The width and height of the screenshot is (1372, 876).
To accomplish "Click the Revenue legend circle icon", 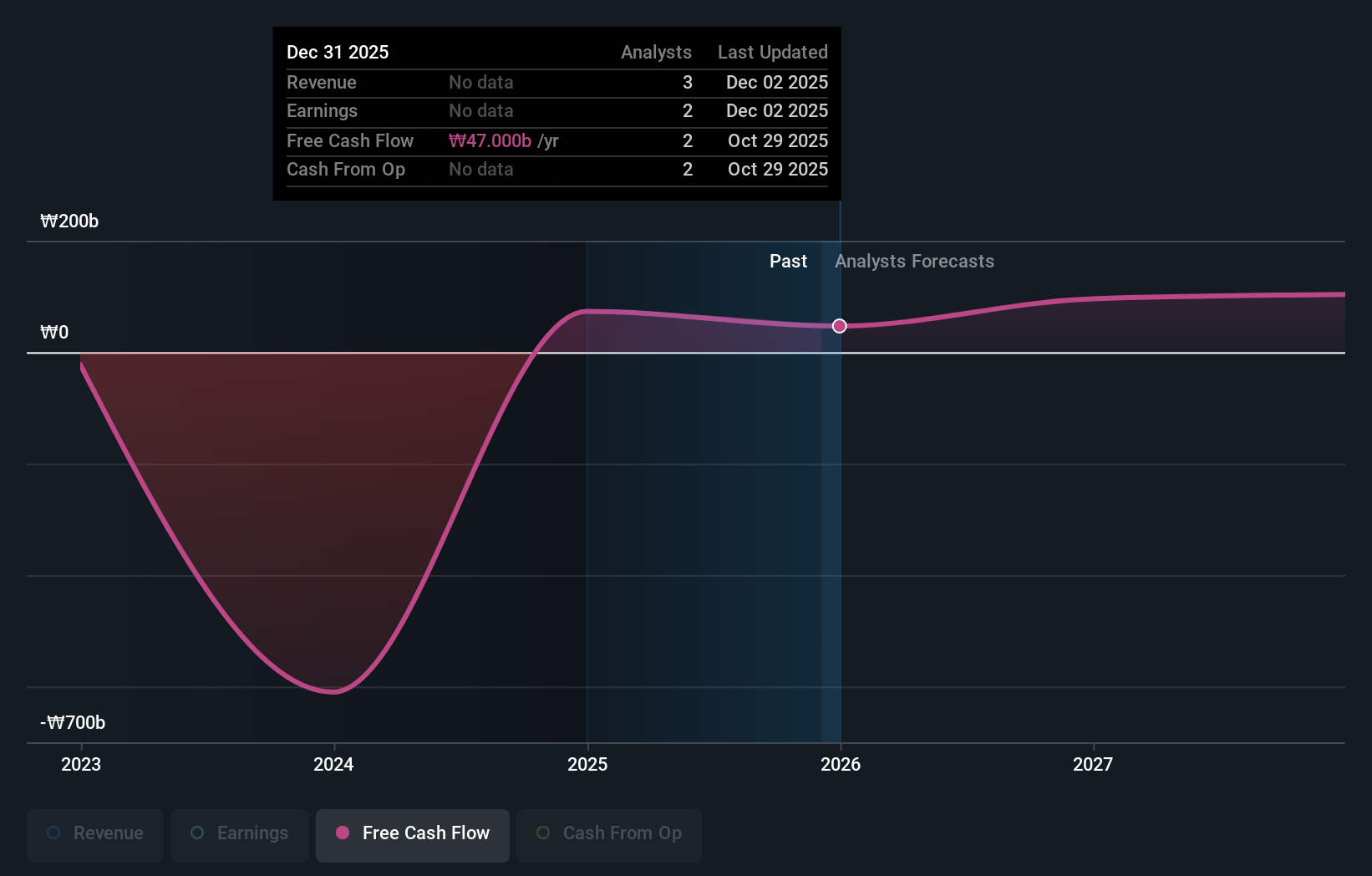I will pos(53,833).
